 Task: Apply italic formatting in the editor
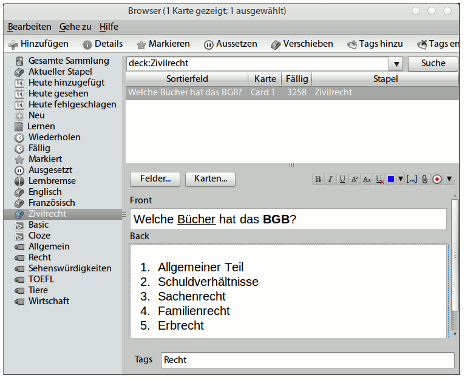click(x=330, y=179)
